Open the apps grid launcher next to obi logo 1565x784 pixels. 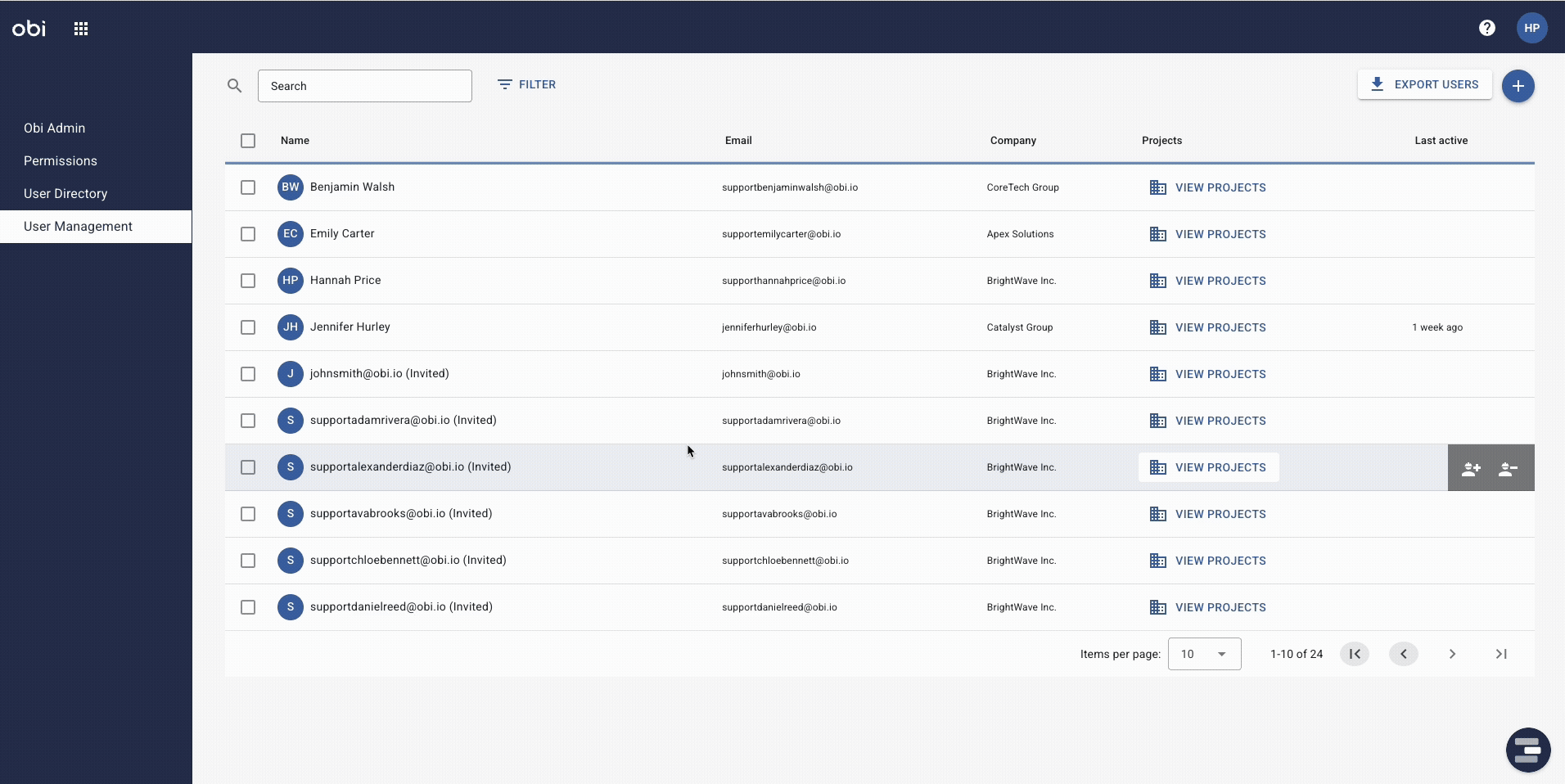point(81,28)
